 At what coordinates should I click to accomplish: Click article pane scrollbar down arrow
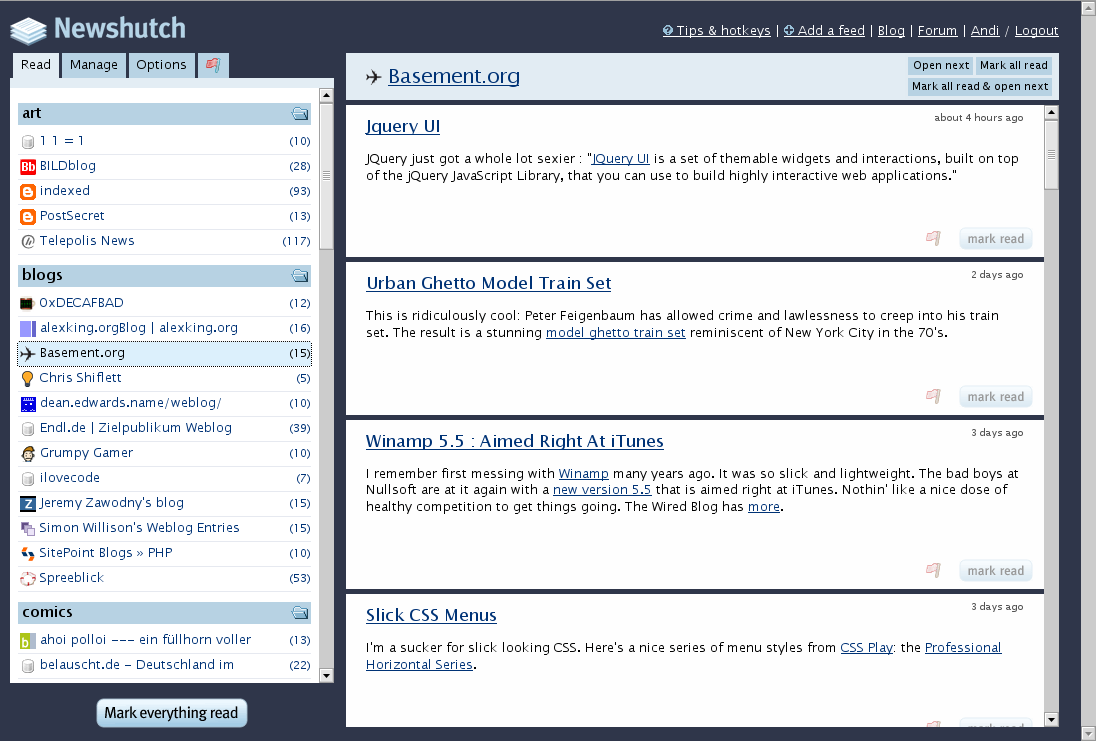point(1051,719)
